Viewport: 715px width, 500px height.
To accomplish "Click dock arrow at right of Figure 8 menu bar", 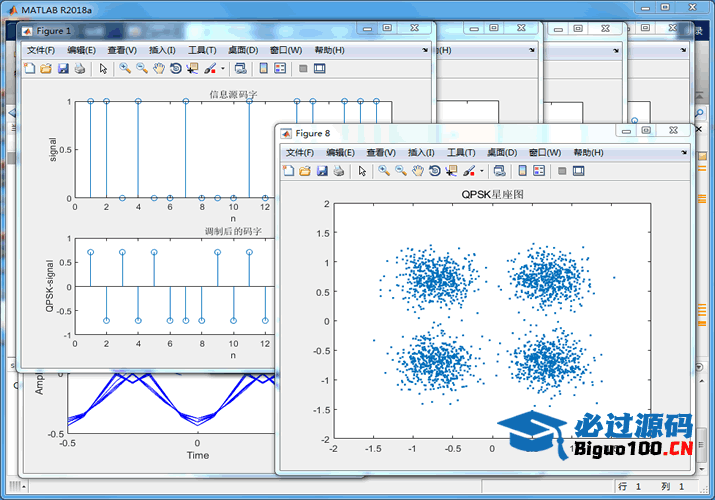I will pyautogui.click(x=684, y=152).
